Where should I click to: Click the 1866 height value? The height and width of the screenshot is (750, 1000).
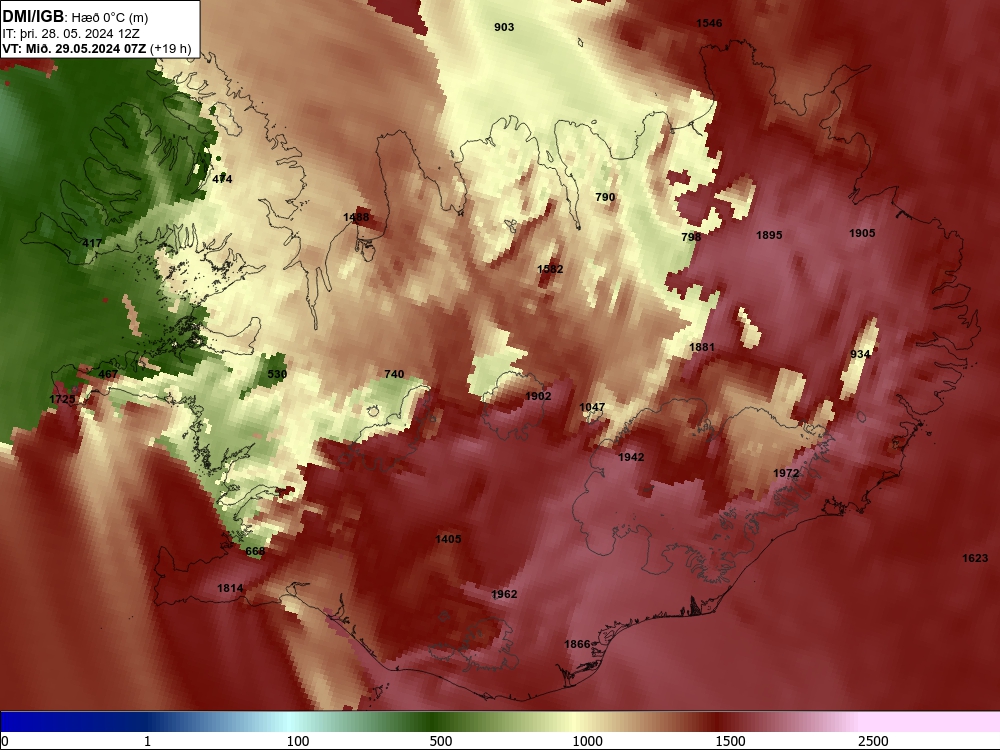coord(578,644)
